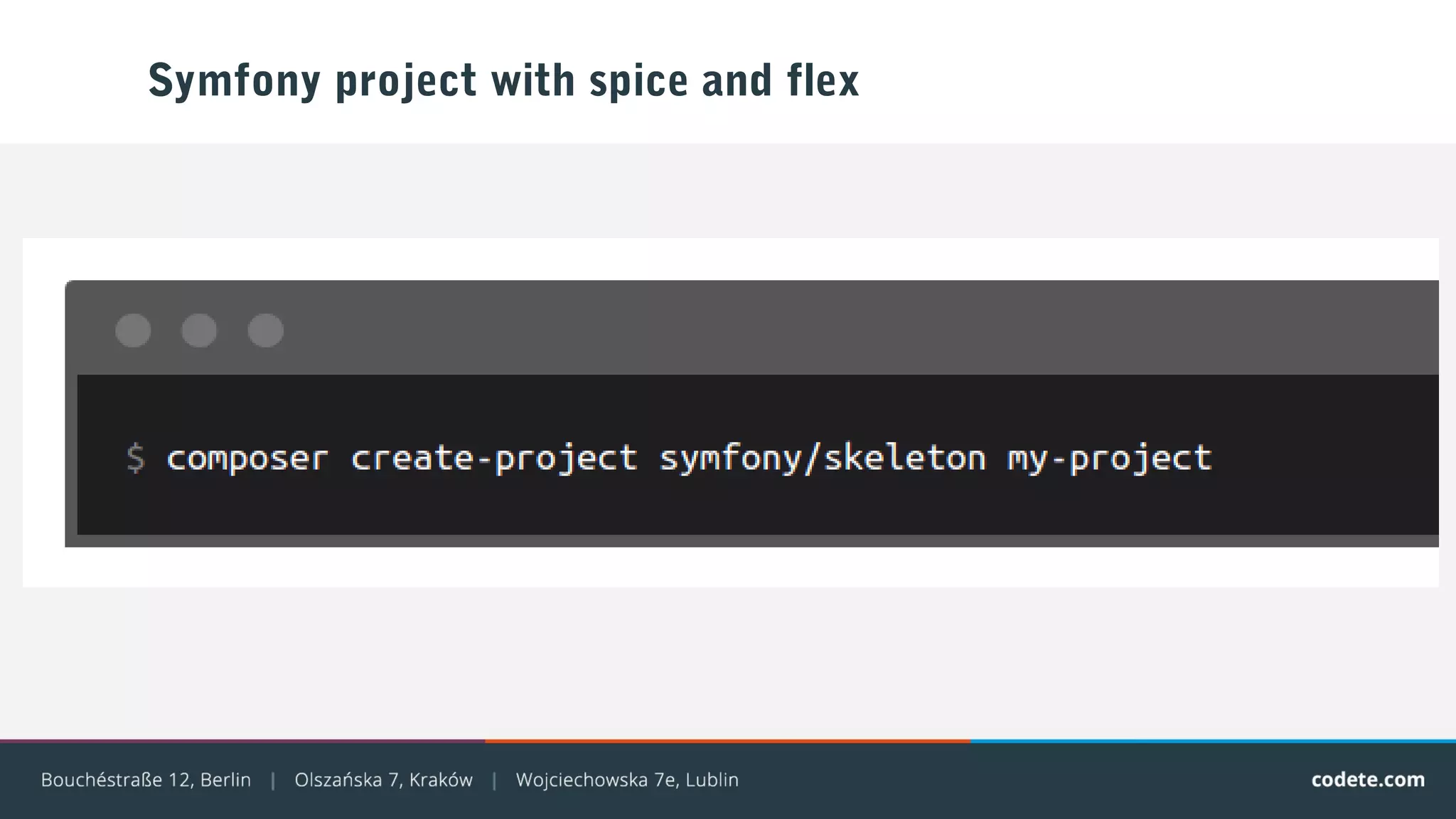Click the address 'Olszańska 7, Kraków'
This screenshot has height=819, width=1456.
pos(383,781)
